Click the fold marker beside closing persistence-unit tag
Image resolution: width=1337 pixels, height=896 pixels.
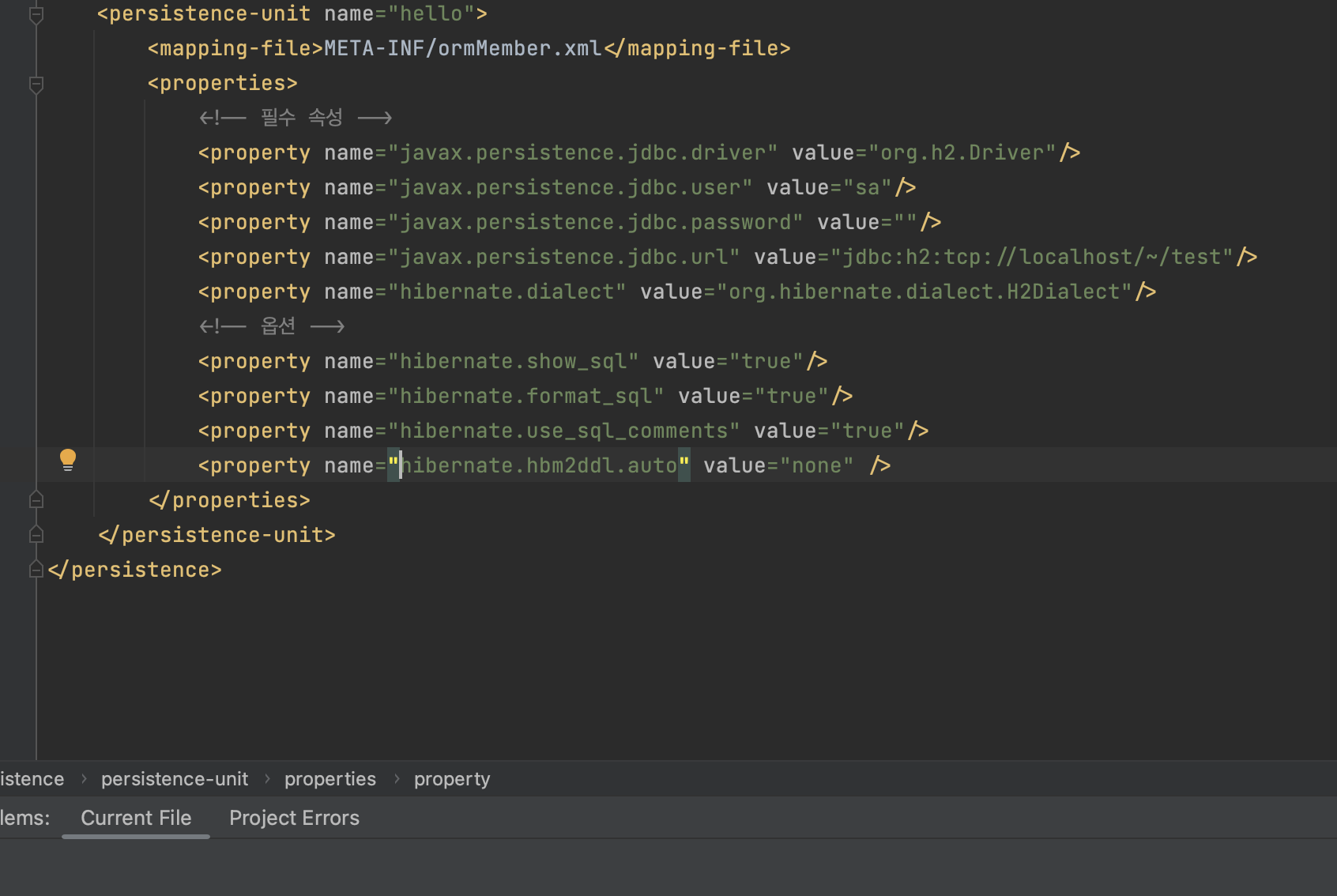(36, 534)
